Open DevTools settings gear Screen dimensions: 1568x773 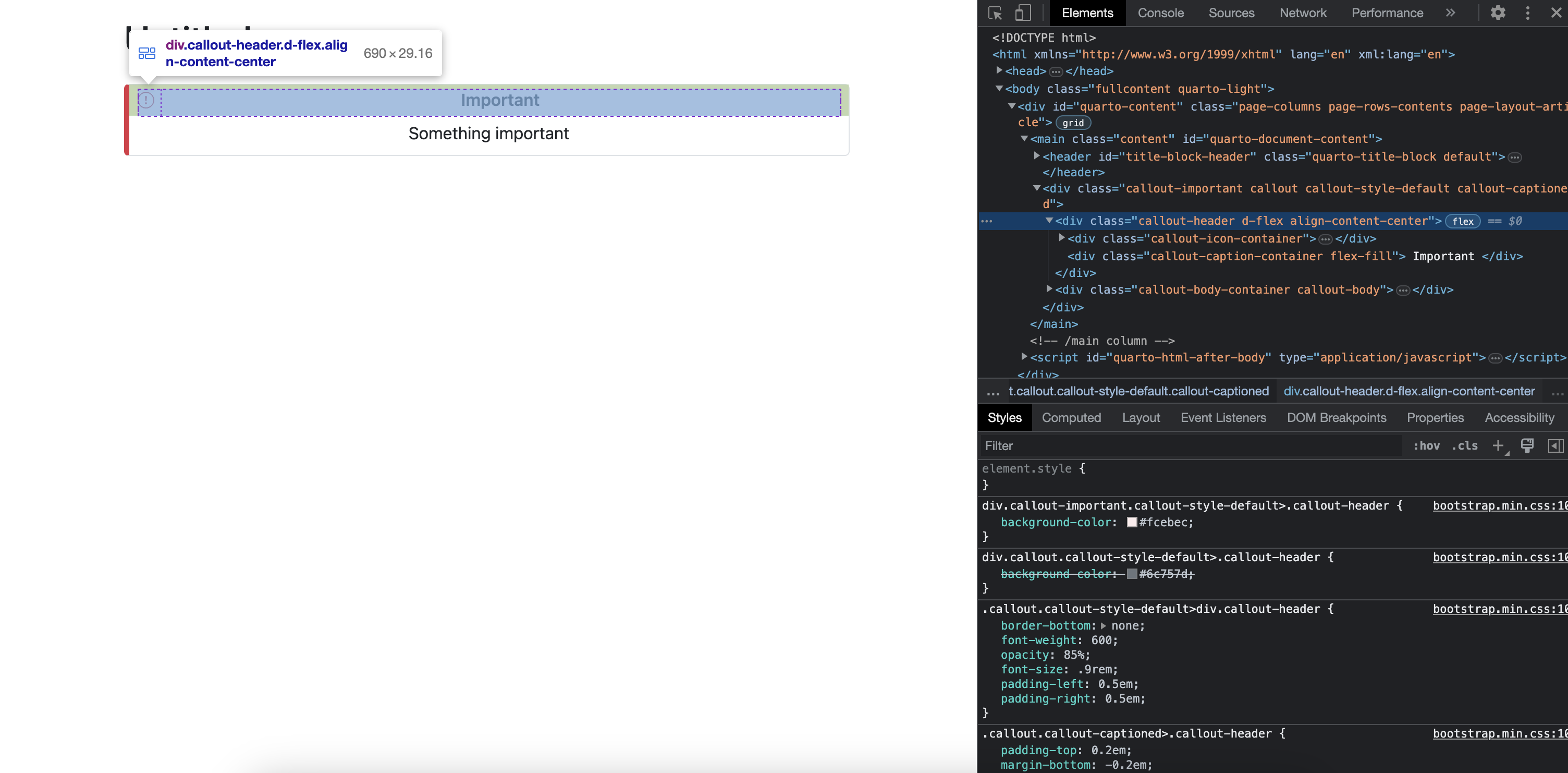point(1498,13)
